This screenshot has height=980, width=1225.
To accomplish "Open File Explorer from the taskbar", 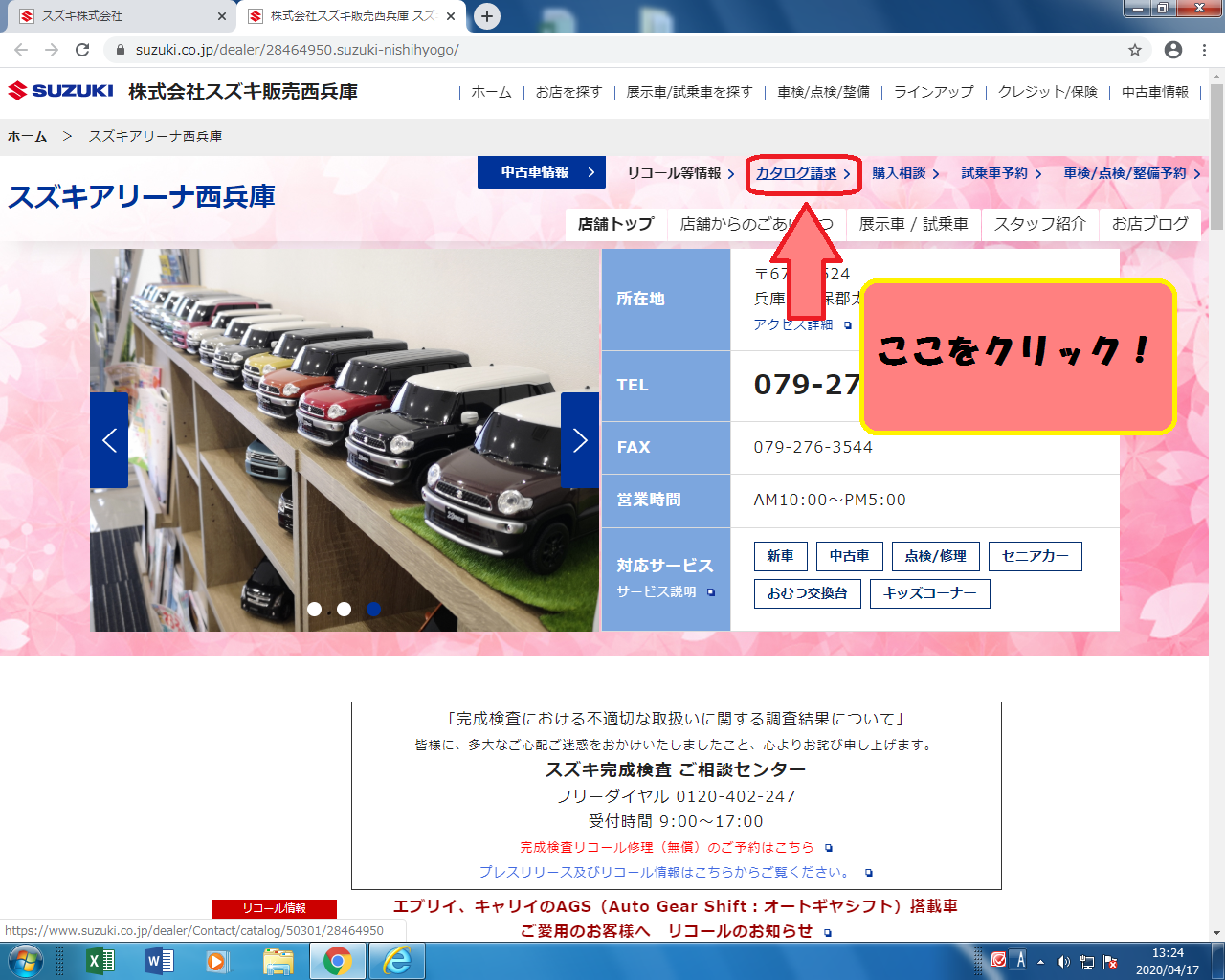I will tap(278, 961).
